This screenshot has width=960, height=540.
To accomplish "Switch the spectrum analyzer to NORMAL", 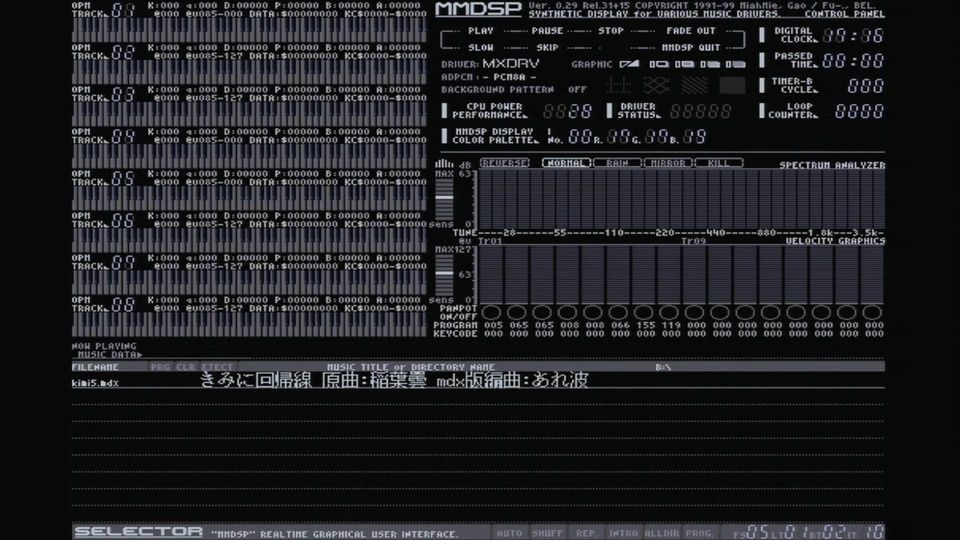I will pyautogui.click(x=566, y=163).
